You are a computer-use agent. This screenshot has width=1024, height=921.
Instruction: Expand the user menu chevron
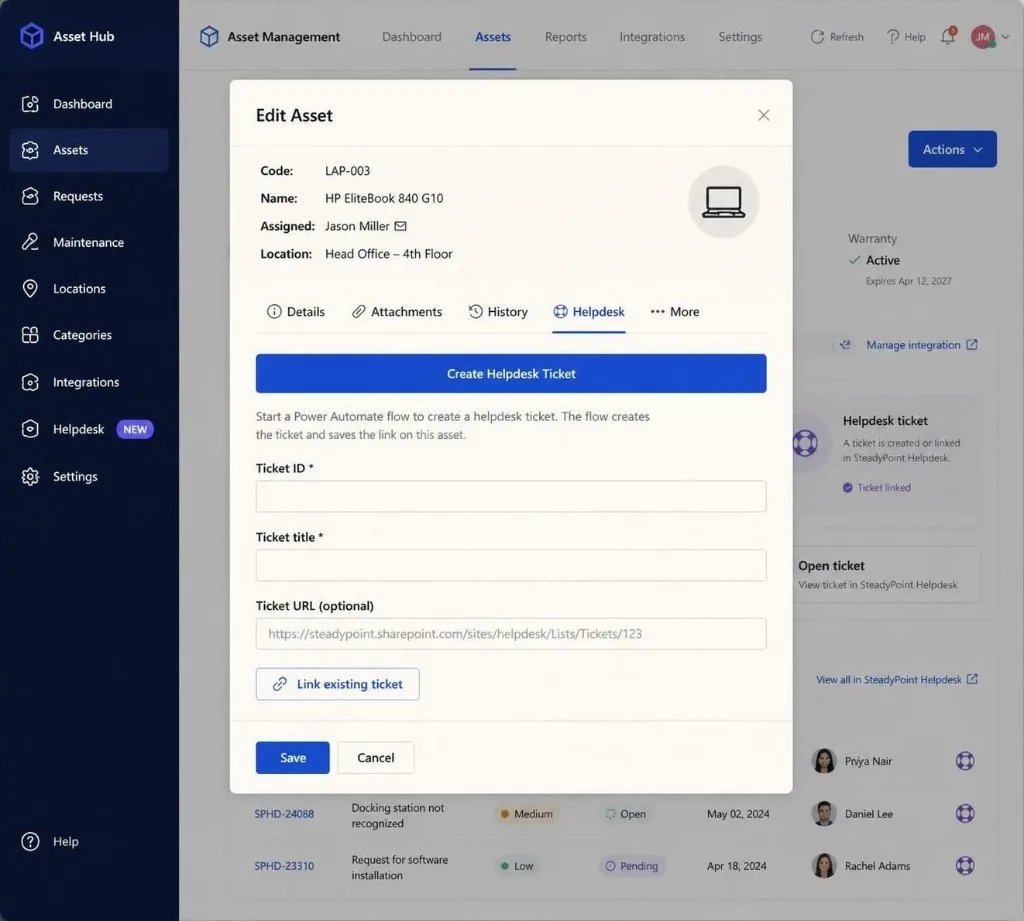(x=1006, y=37)
